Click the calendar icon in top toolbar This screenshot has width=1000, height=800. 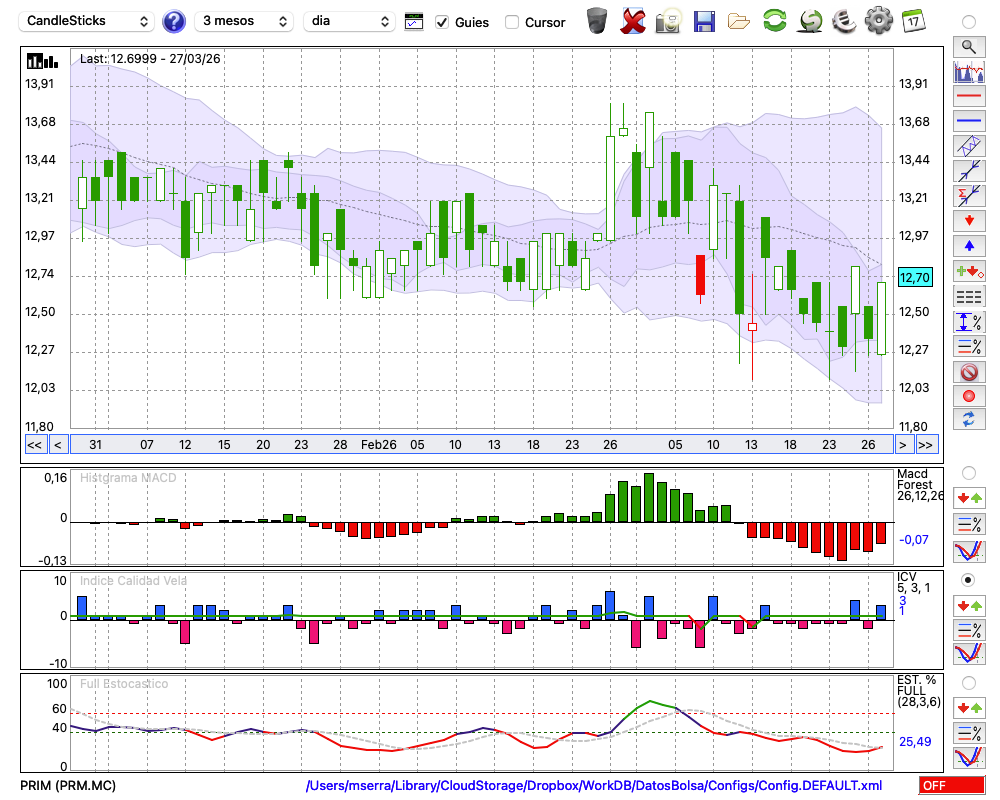[x=913, y=21]
